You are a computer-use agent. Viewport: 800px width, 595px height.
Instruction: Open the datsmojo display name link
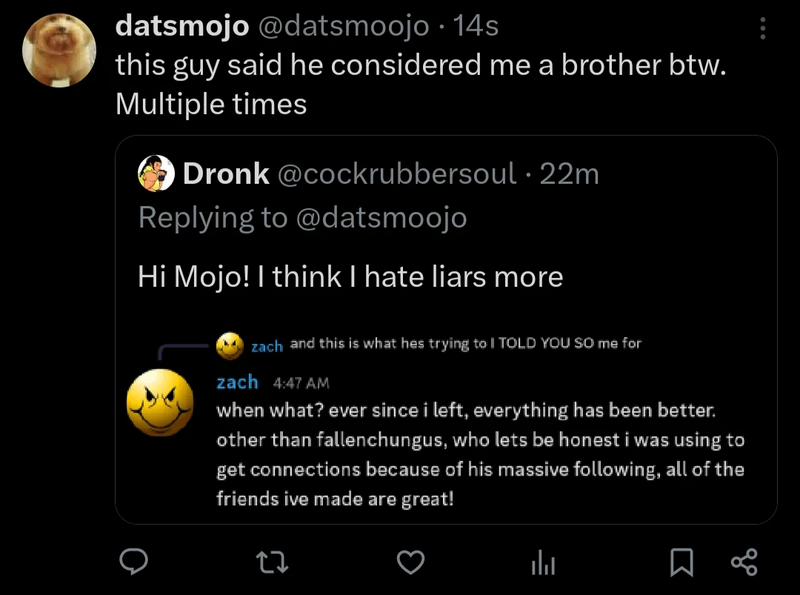click(182, 27)
